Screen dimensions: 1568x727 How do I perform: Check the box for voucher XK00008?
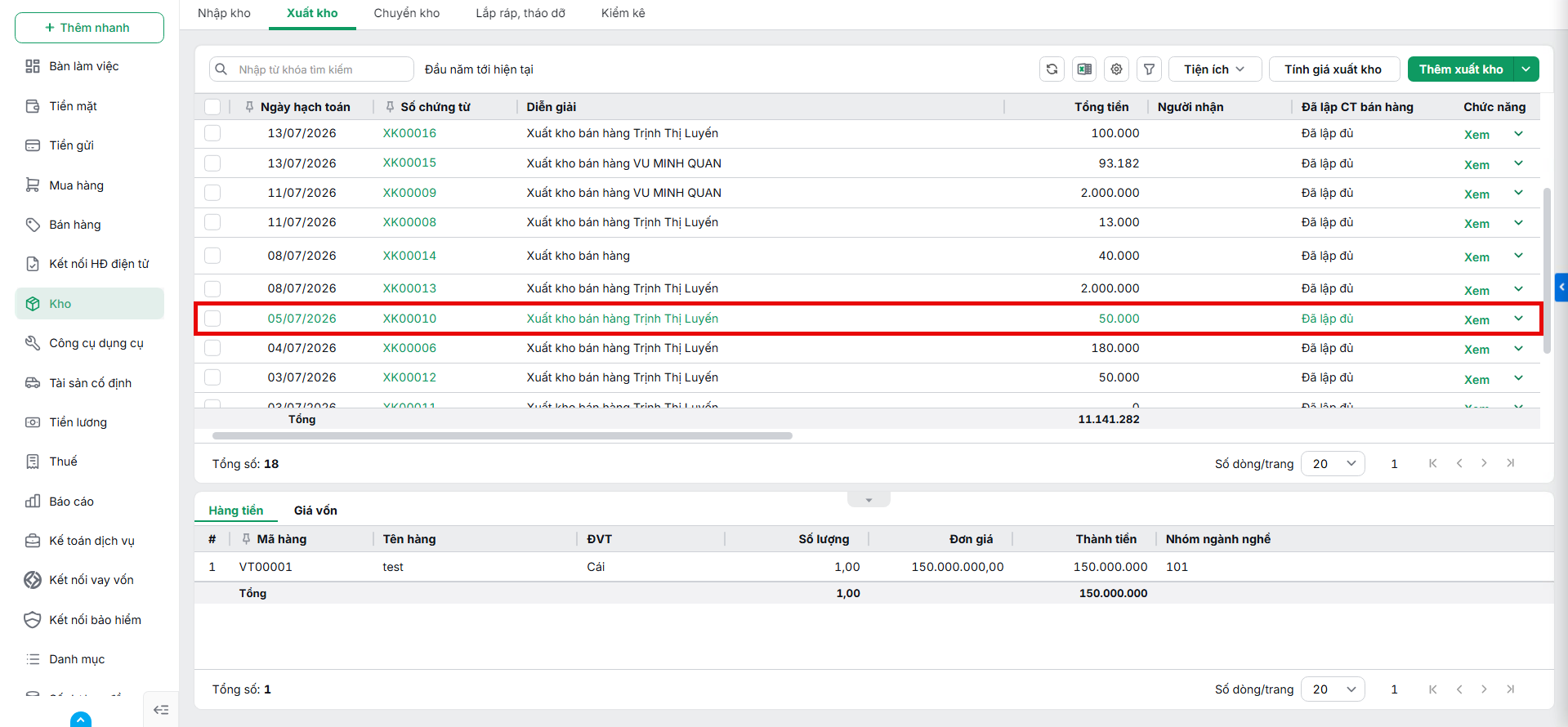point(212,222)
